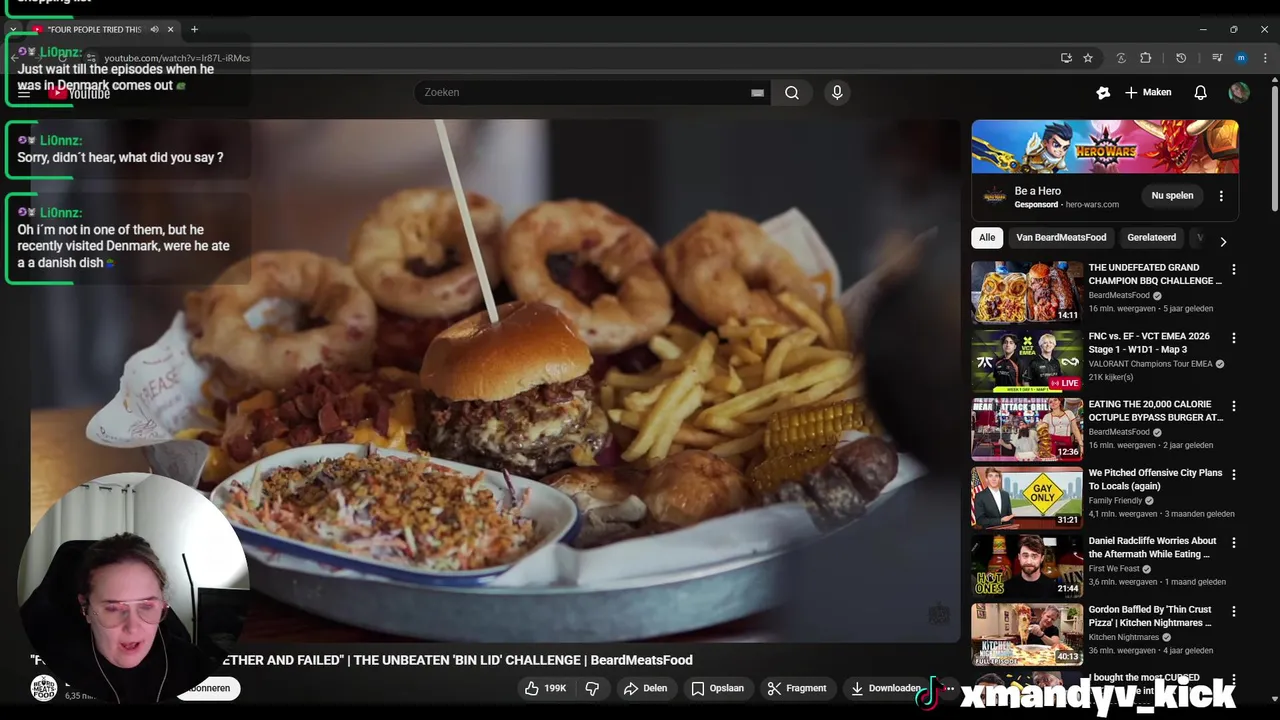1280x720 pixels.
Task: Open the Chrome extensions puzzle icon
Action: pyautogui.click(x=1146, y=58)
